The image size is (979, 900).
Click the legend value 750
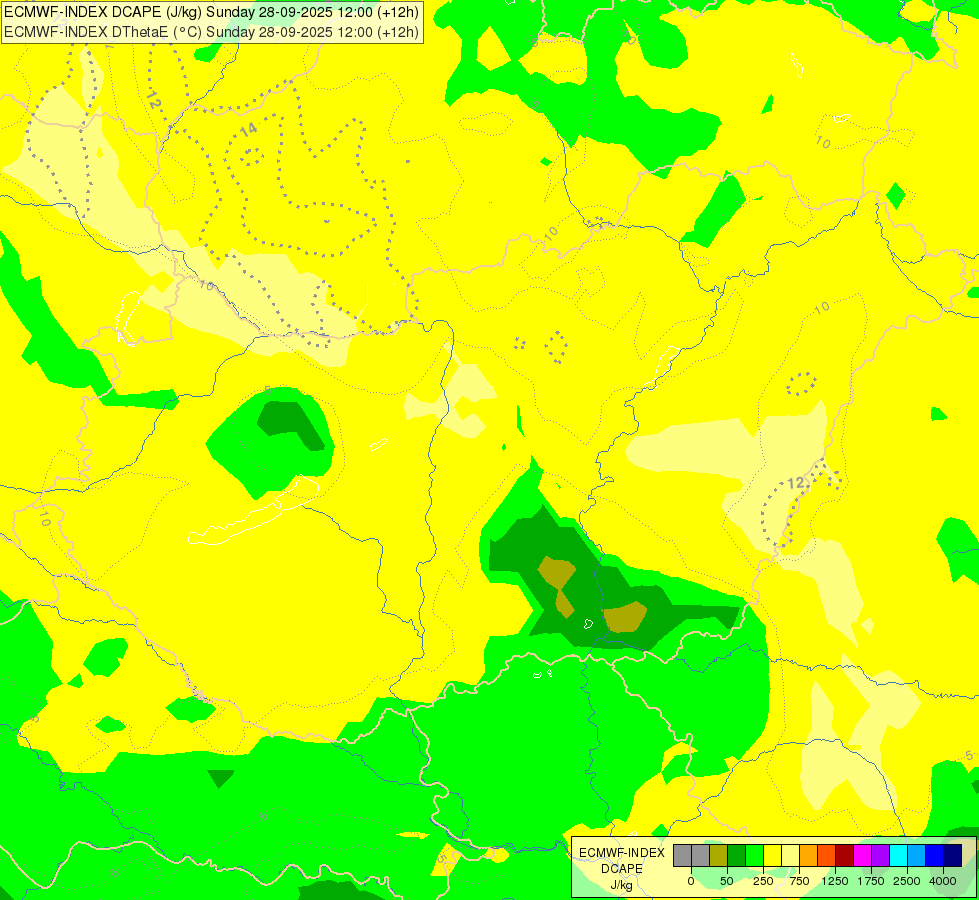(799, 881)
